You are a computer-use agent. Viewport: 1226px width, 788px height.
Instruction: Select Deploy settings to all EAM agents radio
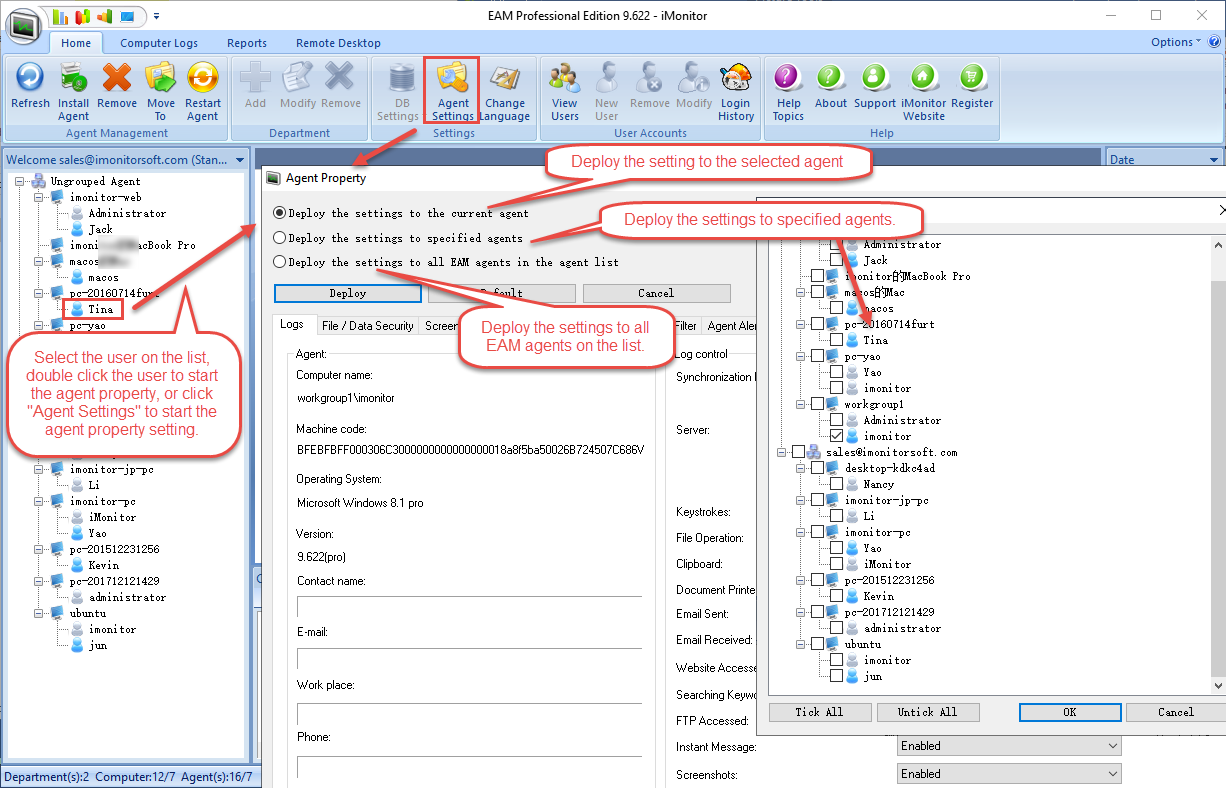(x=280, y=262)
